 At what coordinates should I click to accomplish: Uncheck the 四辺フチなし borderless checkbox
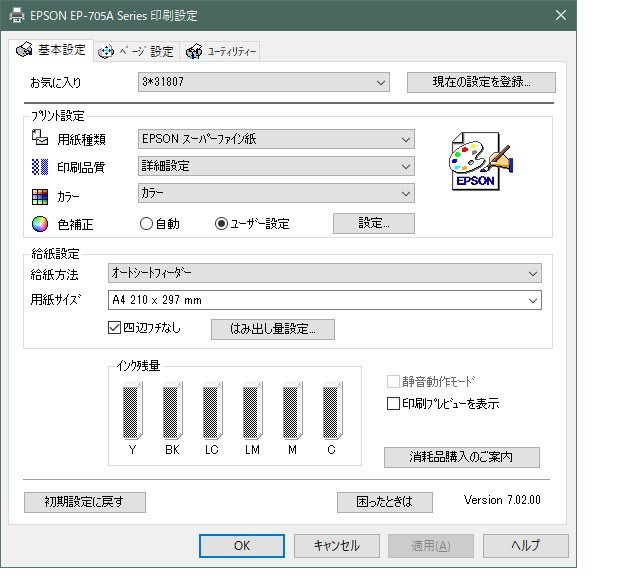click(x=113, y=326)
